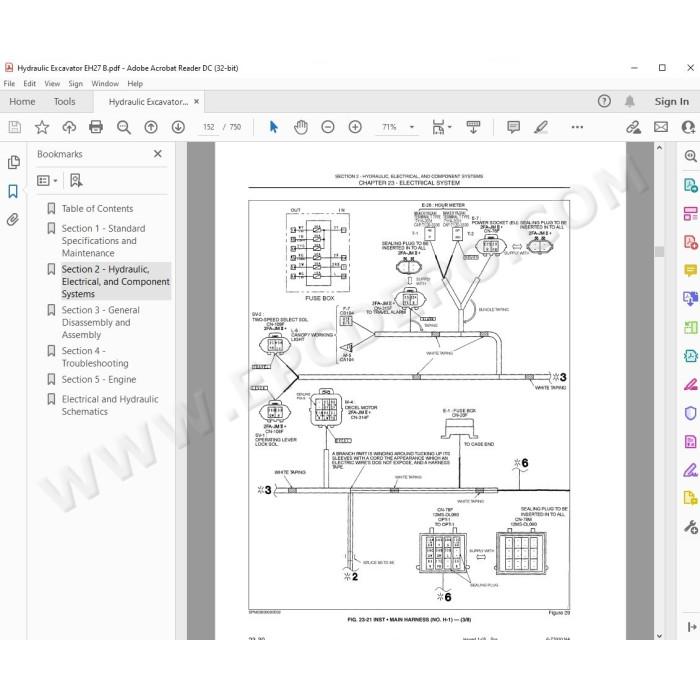700x700 pixels.
Task: Go to previous page arrow
Action: pos(151,127)
